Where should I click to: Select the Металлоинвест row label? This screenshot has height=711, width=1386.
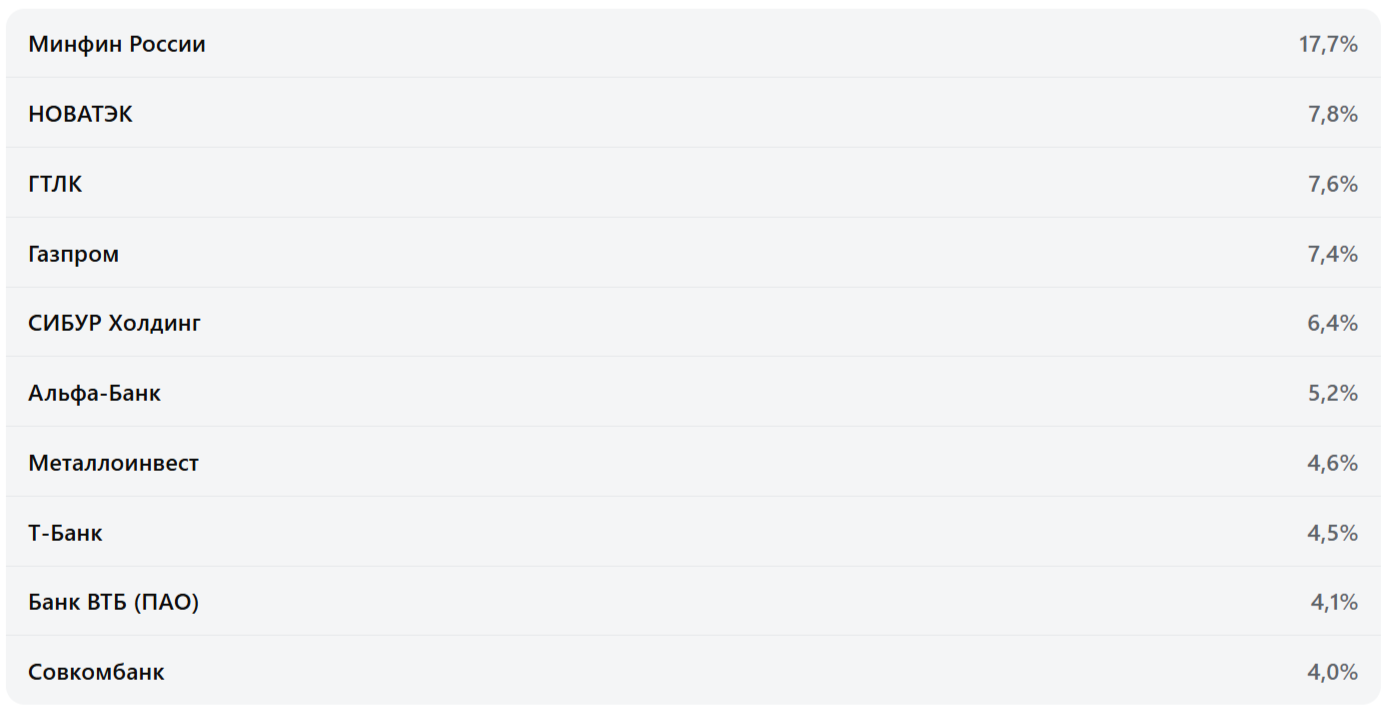click(x=113, y=463)
